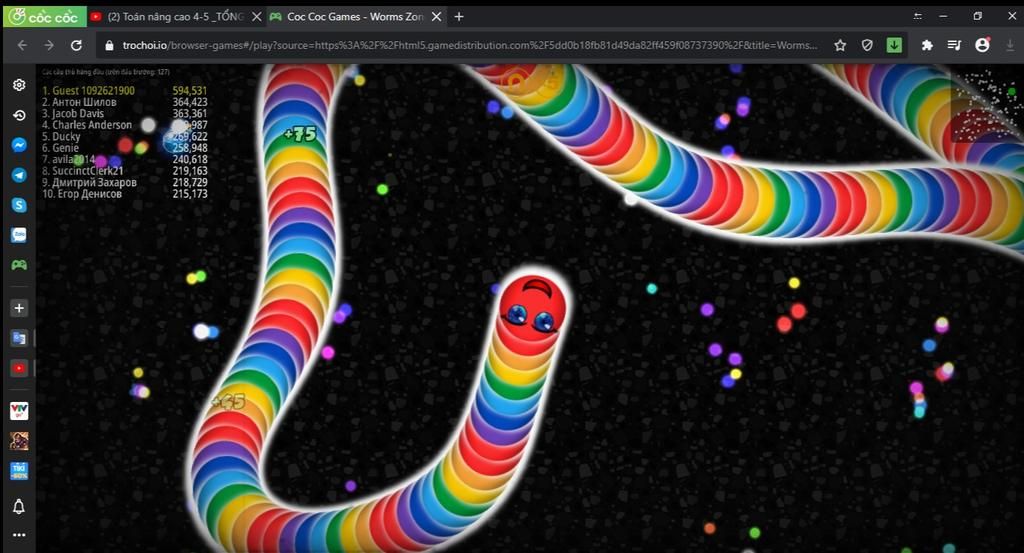Add a new sidebar shortcut with plus
1024x553 pixels.
(19, 308)
